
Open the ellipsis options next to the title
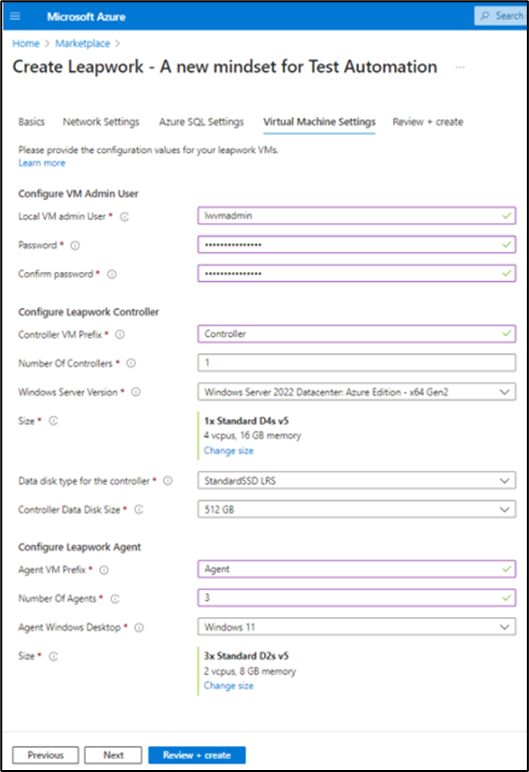(460, 67)
